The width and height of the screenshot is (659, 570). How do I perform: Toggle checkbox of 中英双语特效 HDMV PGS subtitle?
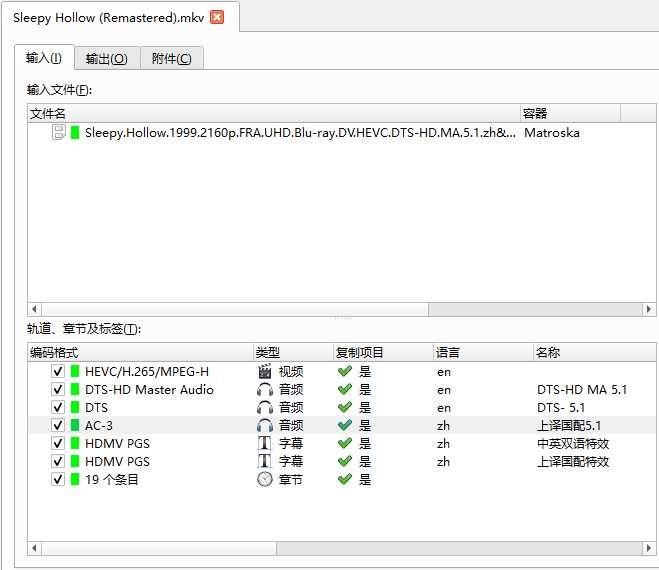(x=58, y=443)
